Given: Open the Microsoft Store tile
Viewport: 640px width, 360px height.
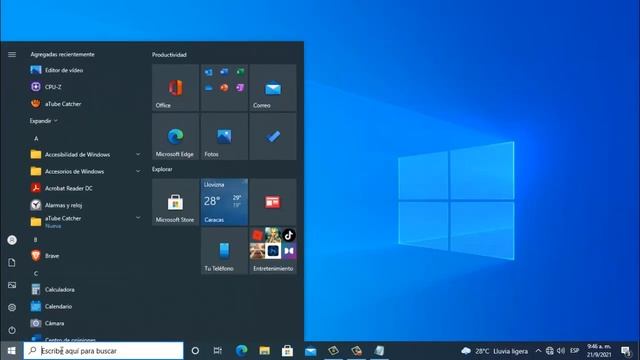Looking at the screenshot, I should coord(176,202).
